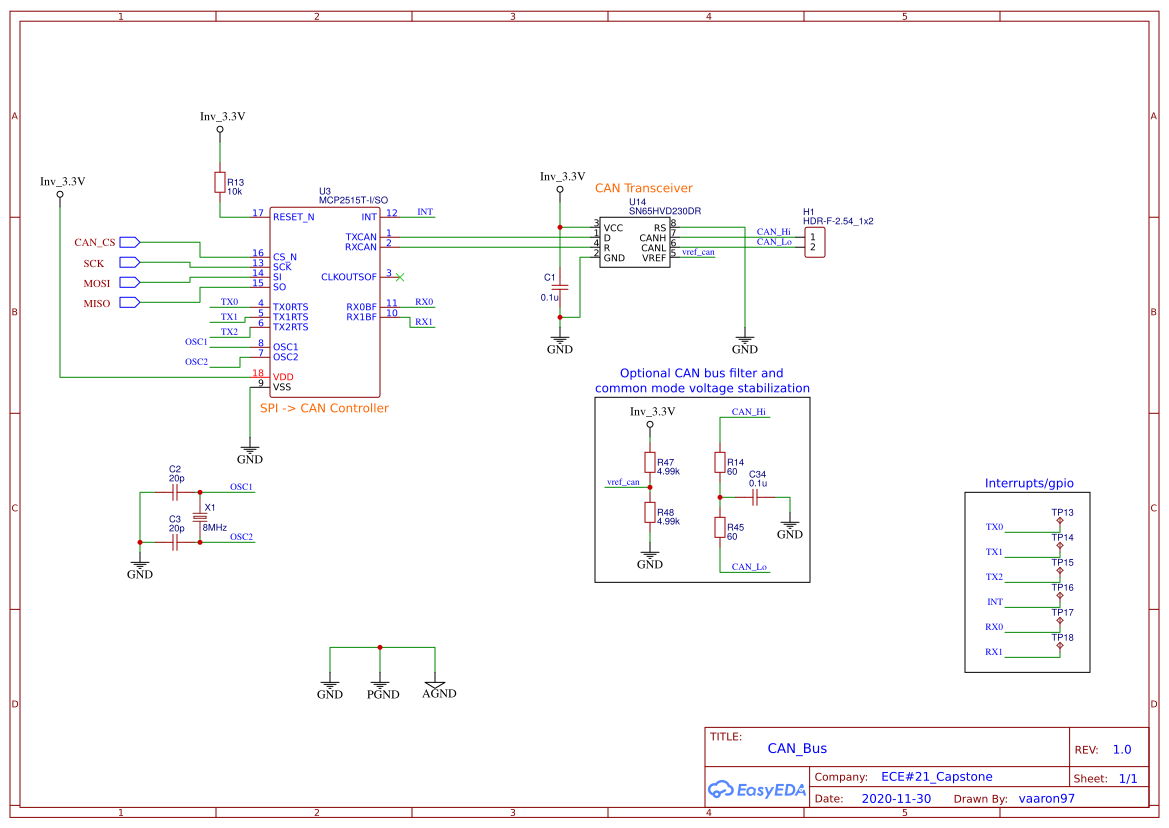Click the 8MHz crystal symbol X1

point(200,515)
